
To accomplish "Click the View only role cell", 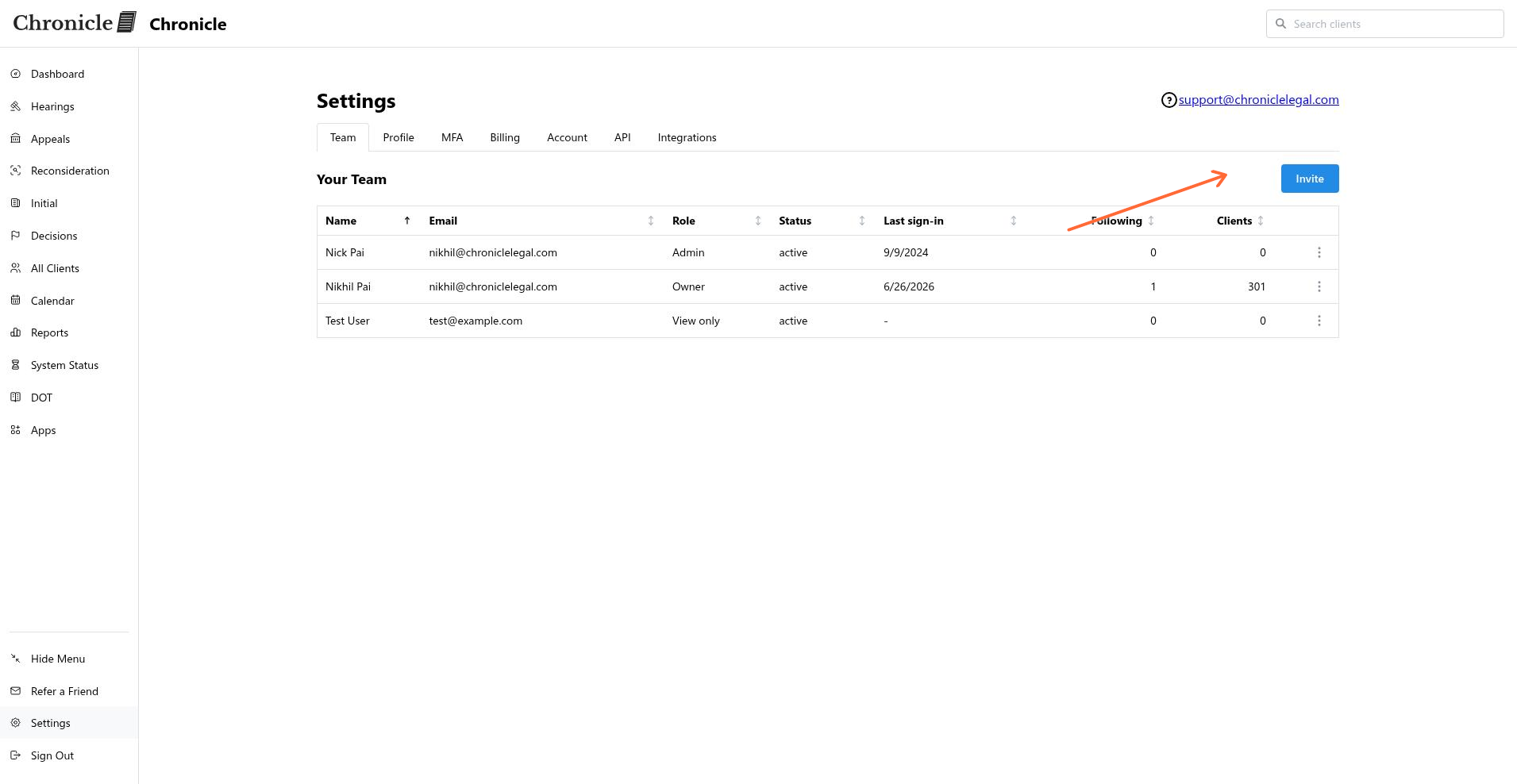I will tap(695, 321).
